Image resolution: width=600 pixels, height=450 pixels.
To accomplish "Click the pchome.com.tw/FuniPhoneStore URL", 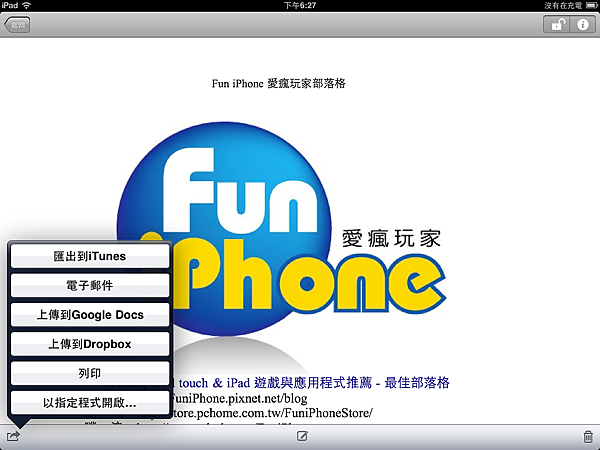I will click(x=272, y=413).
